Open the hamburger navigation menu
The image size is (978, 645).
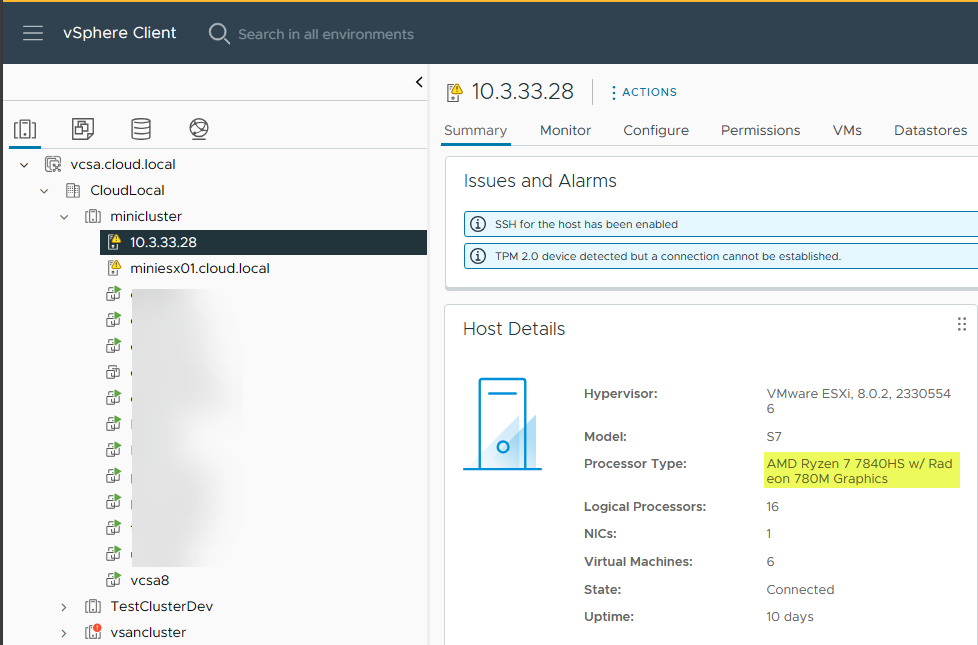coord(33,33)
